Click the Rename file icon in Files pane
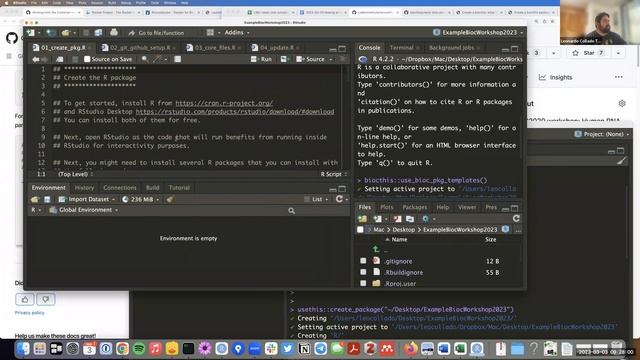640x360 pixels. [x=410, y=219]
